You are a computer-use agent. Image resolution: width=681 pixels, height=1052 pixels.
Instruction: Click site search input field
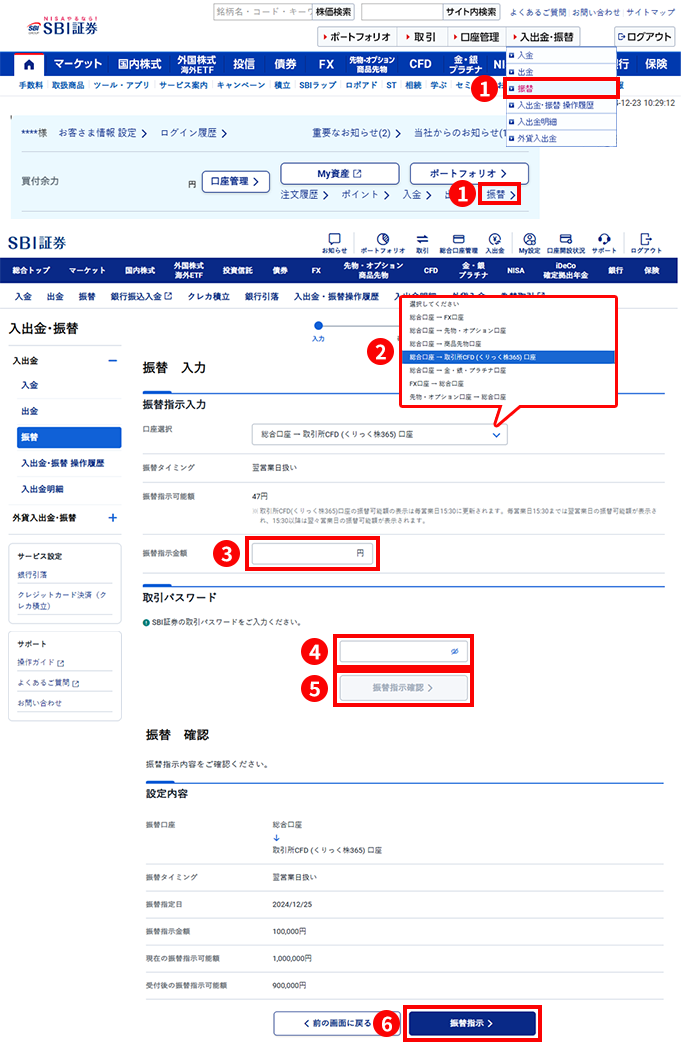point(402,12)
